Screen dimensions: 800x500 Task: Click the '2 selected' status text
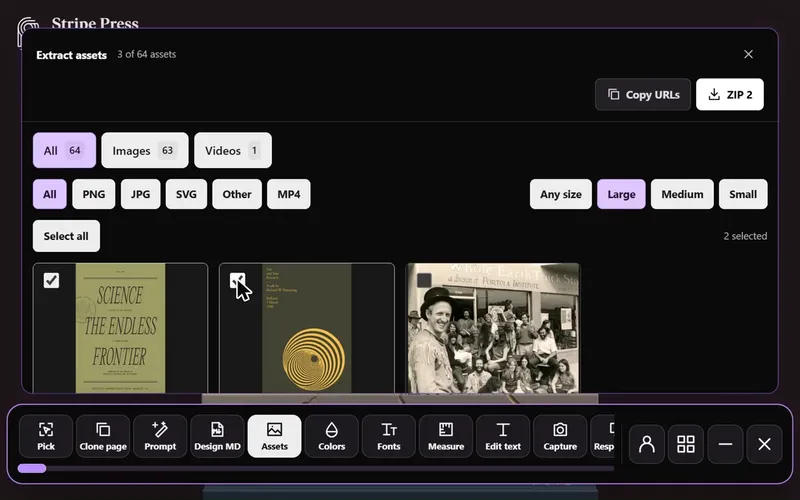pyautogui.click(x=745, y=236)
